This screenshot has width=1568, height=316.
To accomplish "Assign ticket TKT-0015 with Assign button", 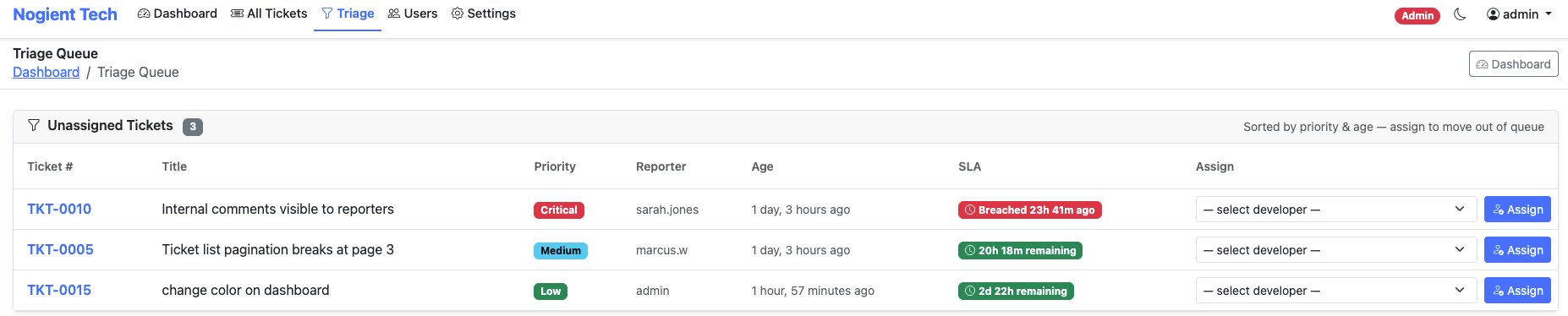I will pos(1517,291).
